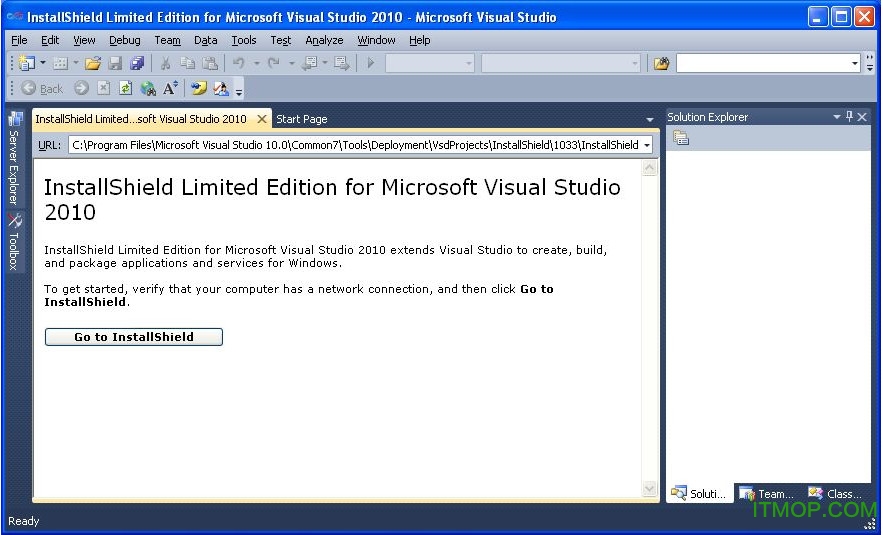
Task: Click the Refresh Browser icon
Action: (126, 88)
